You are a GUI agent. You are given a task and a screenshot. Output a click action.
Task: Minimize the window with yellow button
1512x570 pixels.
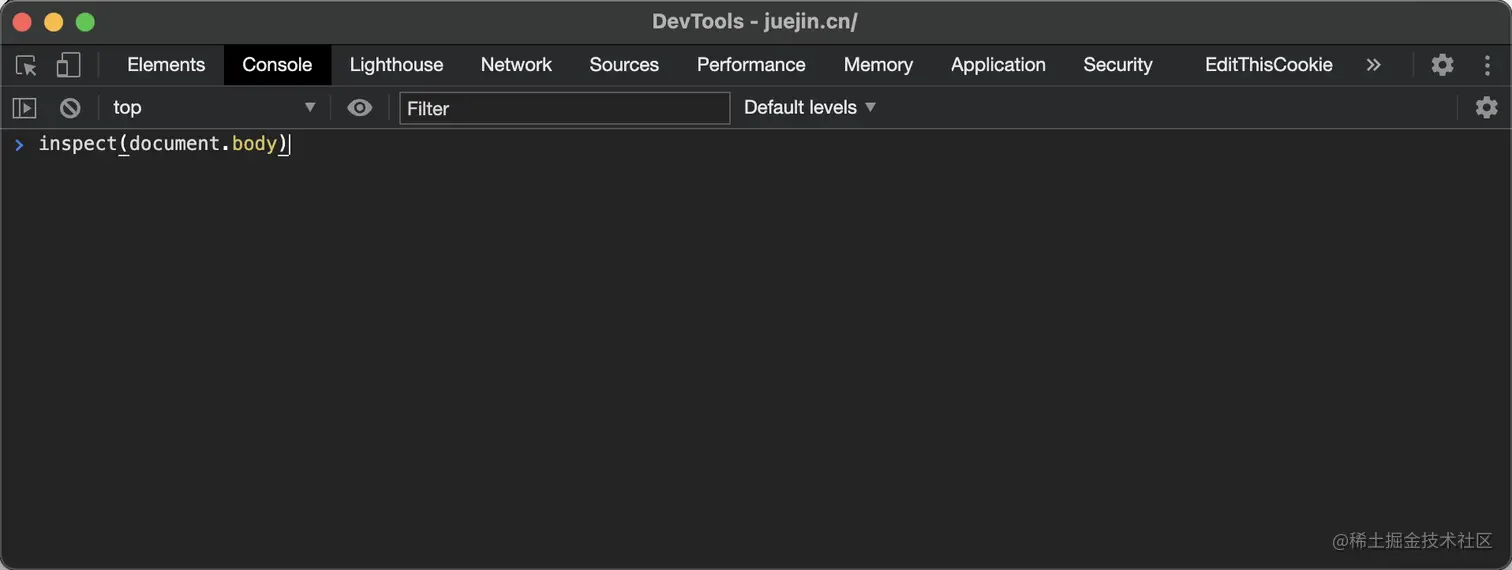(x=54, y=22)
